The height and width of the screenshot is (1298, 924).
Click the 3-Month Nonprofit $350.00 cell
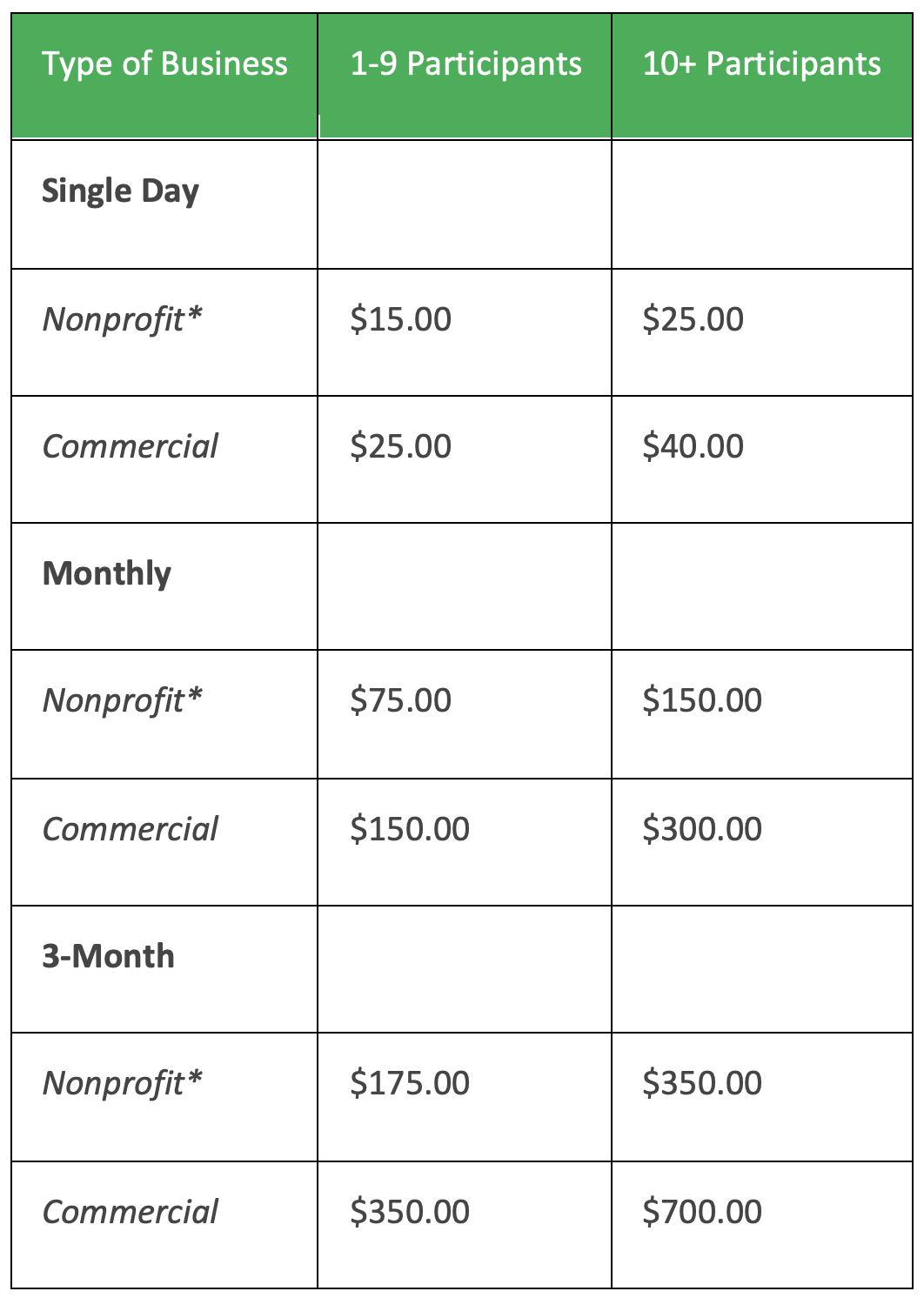point(701,1083)
